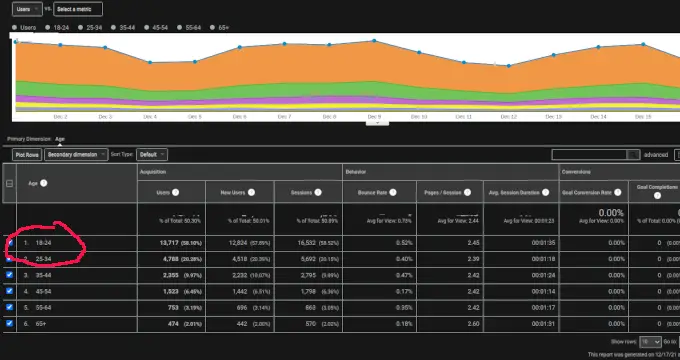680x360 pixels.
Task: Click the 35-44 age row label
Action: pos(43,275)
